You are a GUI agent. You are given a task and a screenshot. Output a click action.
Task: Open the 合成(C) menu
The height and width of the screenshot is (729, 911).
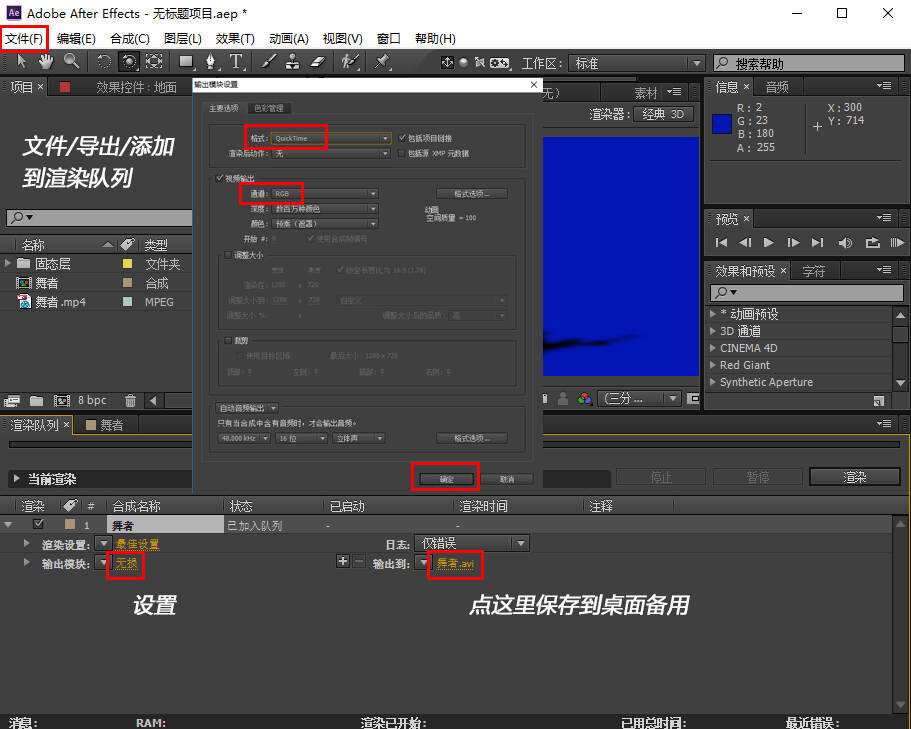(x=130, y=38)
